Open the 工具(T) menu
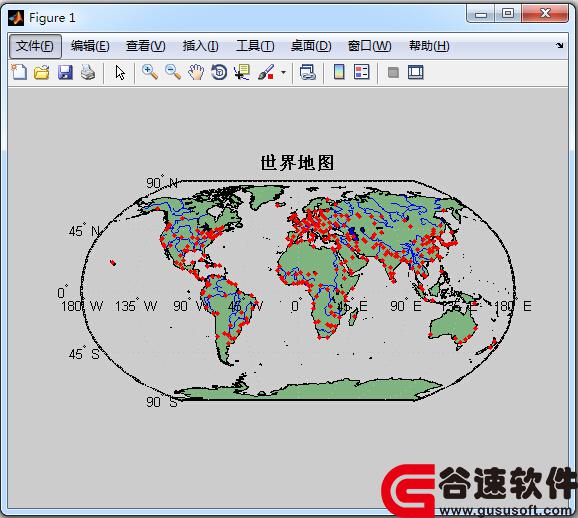The image size is (578, 518). tap(255, 46)
